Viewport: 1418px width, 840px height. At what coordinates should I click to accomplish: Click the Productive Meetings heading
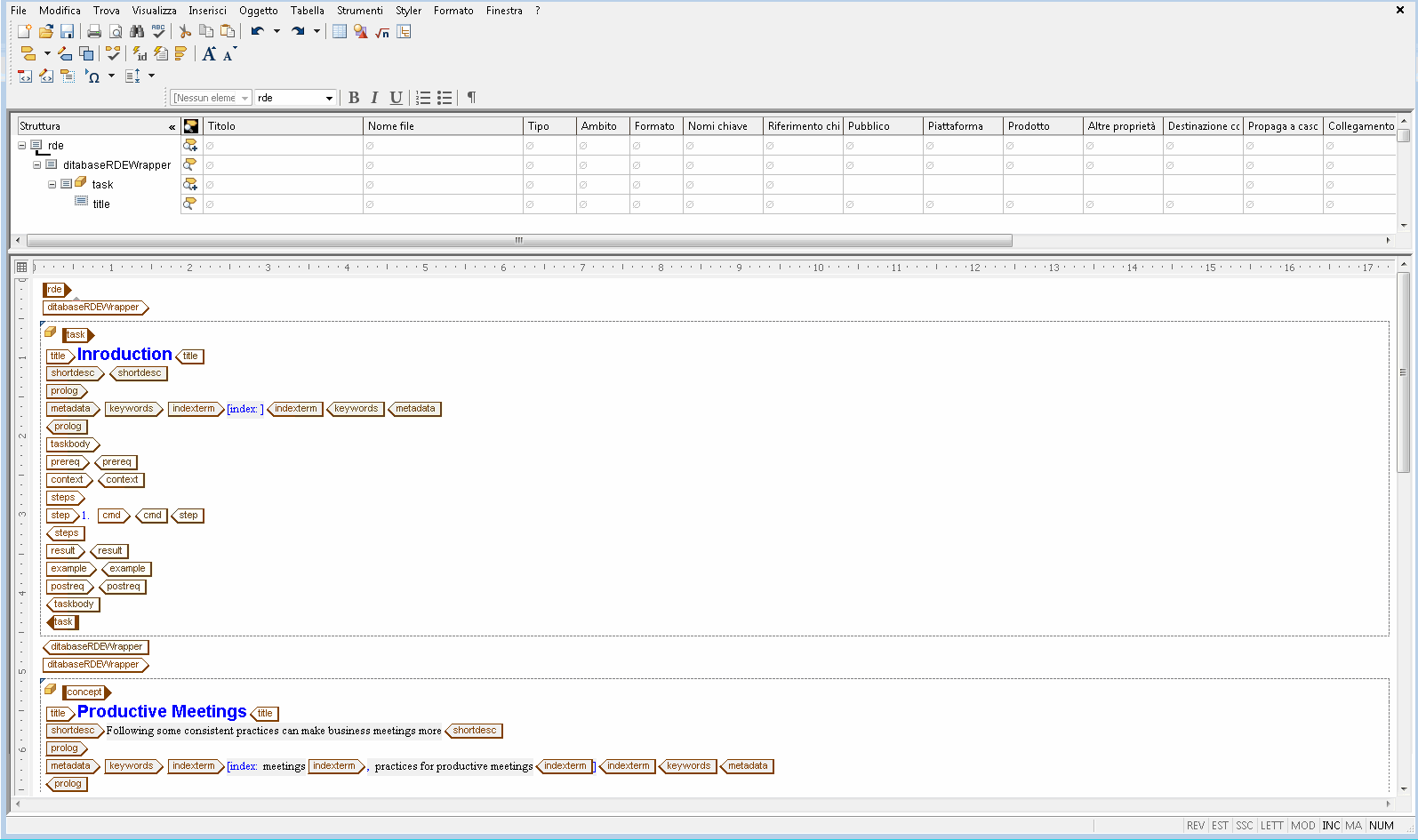[x=162, y=711]
